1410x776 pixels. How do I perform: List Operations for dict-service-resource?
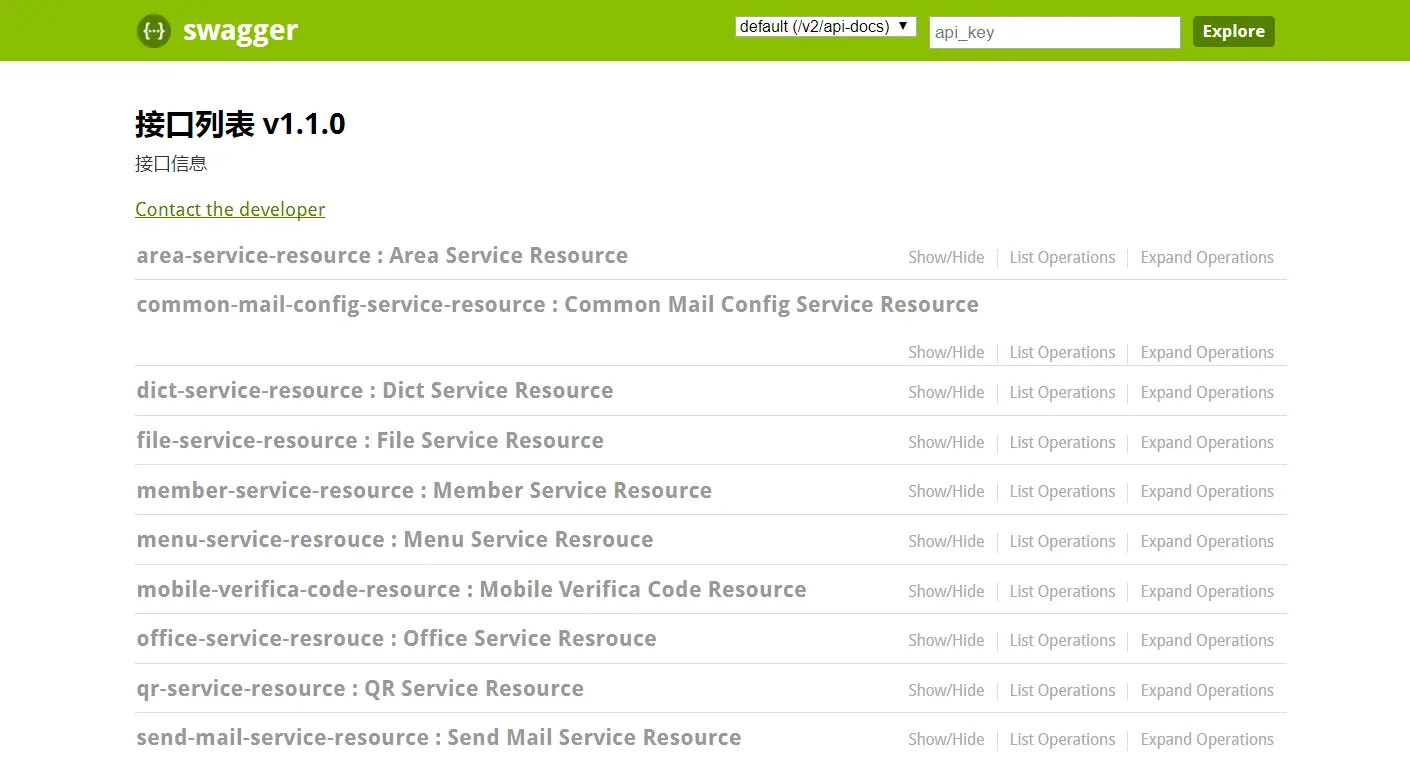point(1062,392)
